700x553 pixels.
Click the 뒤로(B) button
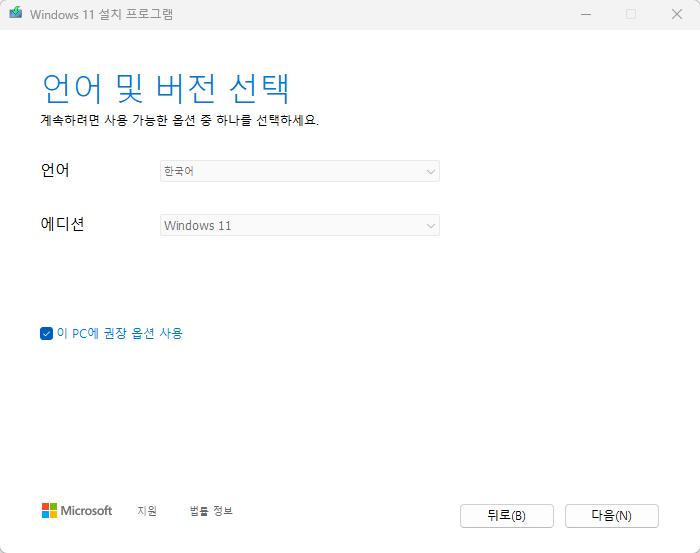click(507, 516)
